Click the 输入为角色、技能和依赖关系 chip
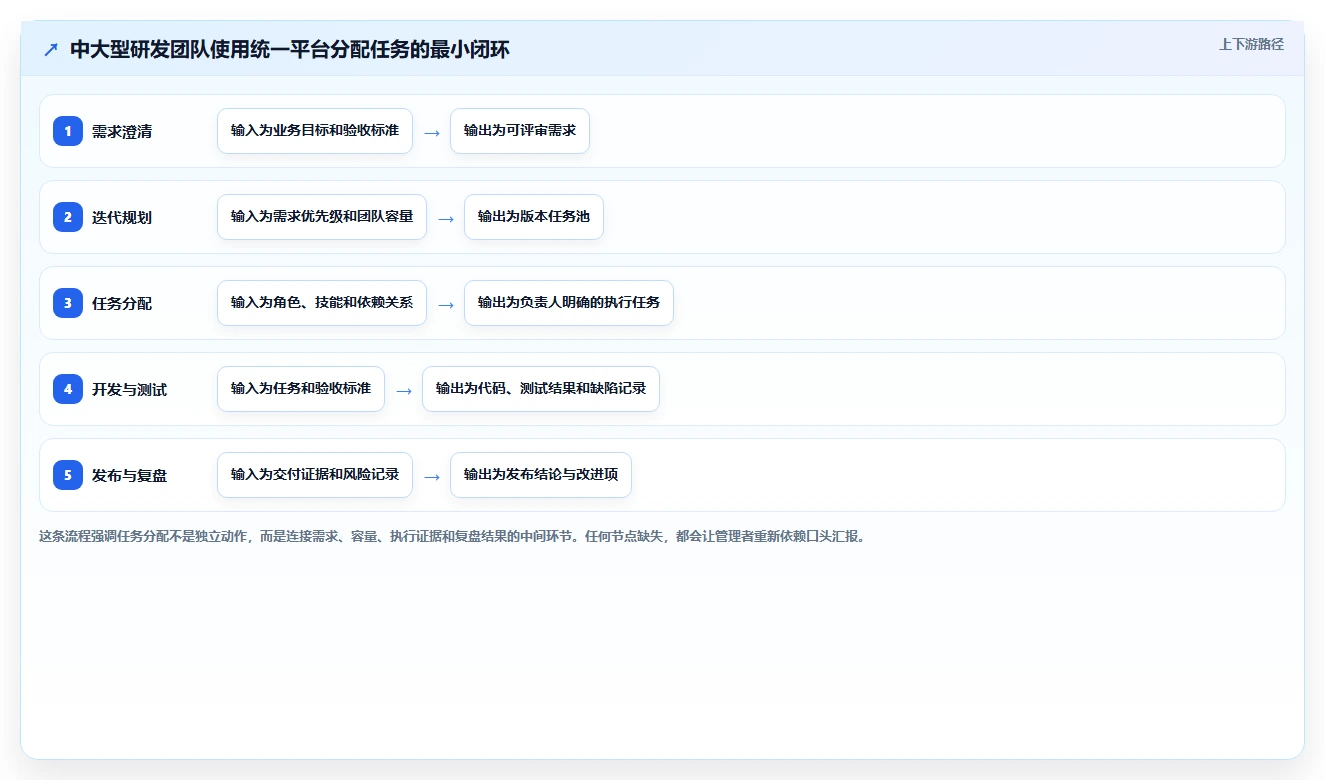The image size is (1325, 780). (x=322, y=303)
